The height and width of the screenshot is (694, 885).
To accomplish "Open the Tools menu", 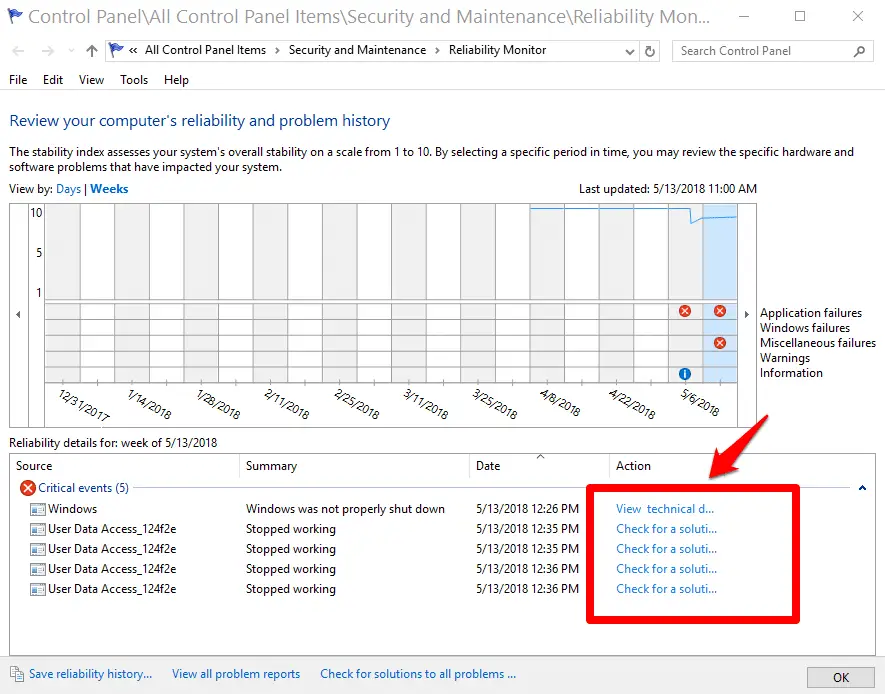I will tap(134, 80).
